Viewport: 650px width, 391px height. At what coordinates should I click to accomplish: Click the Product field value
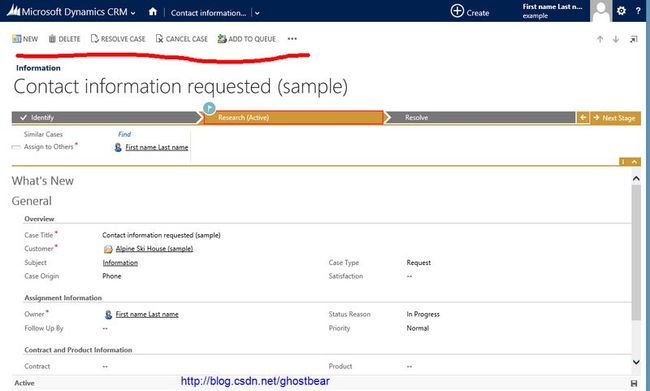[409, 367]
